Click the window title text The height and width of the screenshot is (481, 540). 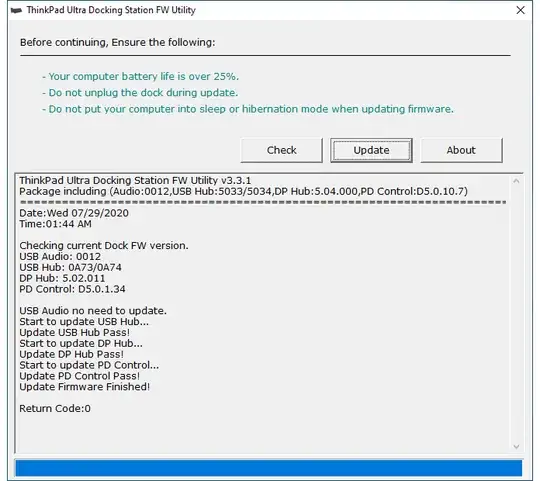point(111,10)
